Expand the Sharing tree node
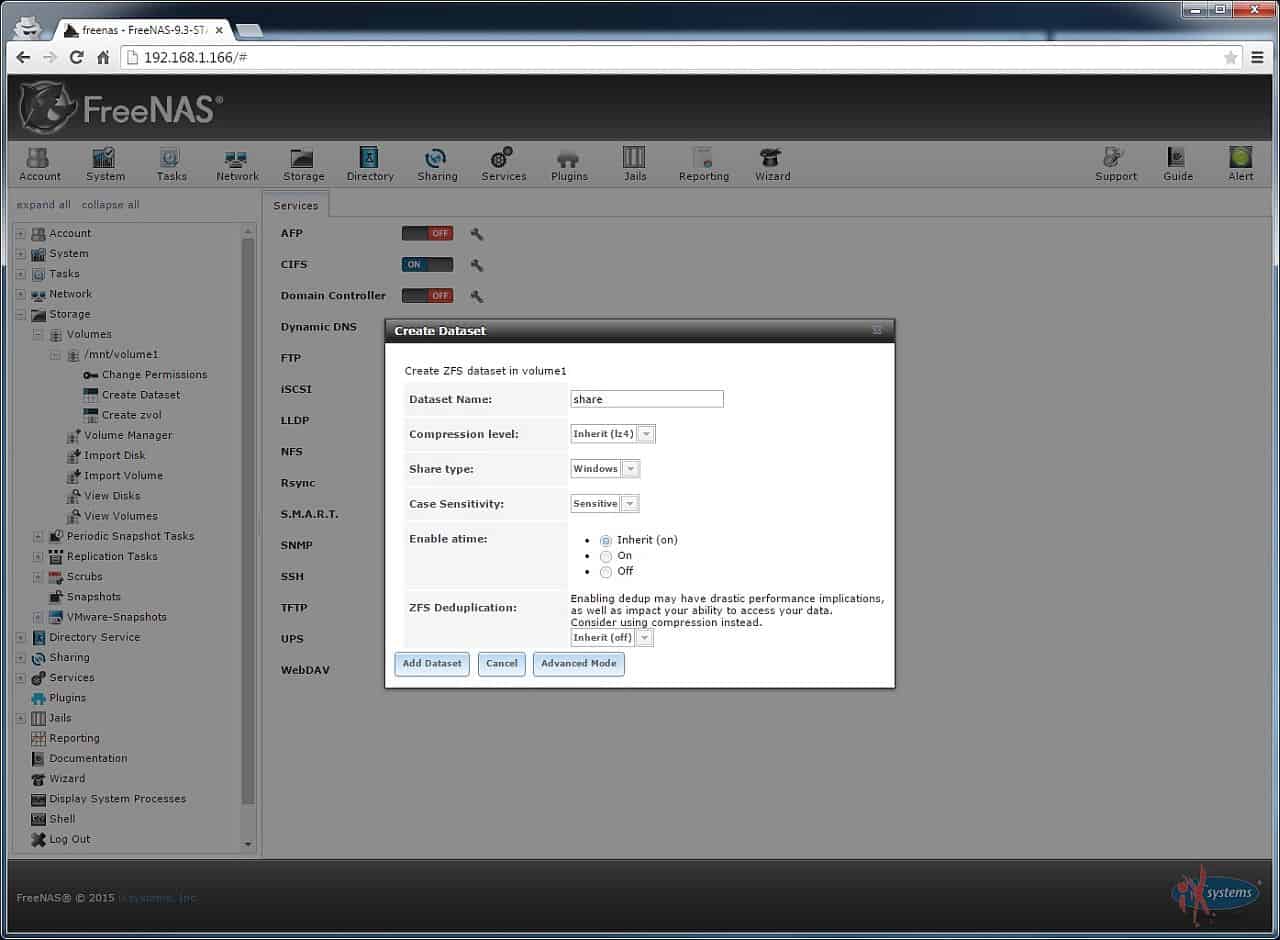 click(21, 658)
